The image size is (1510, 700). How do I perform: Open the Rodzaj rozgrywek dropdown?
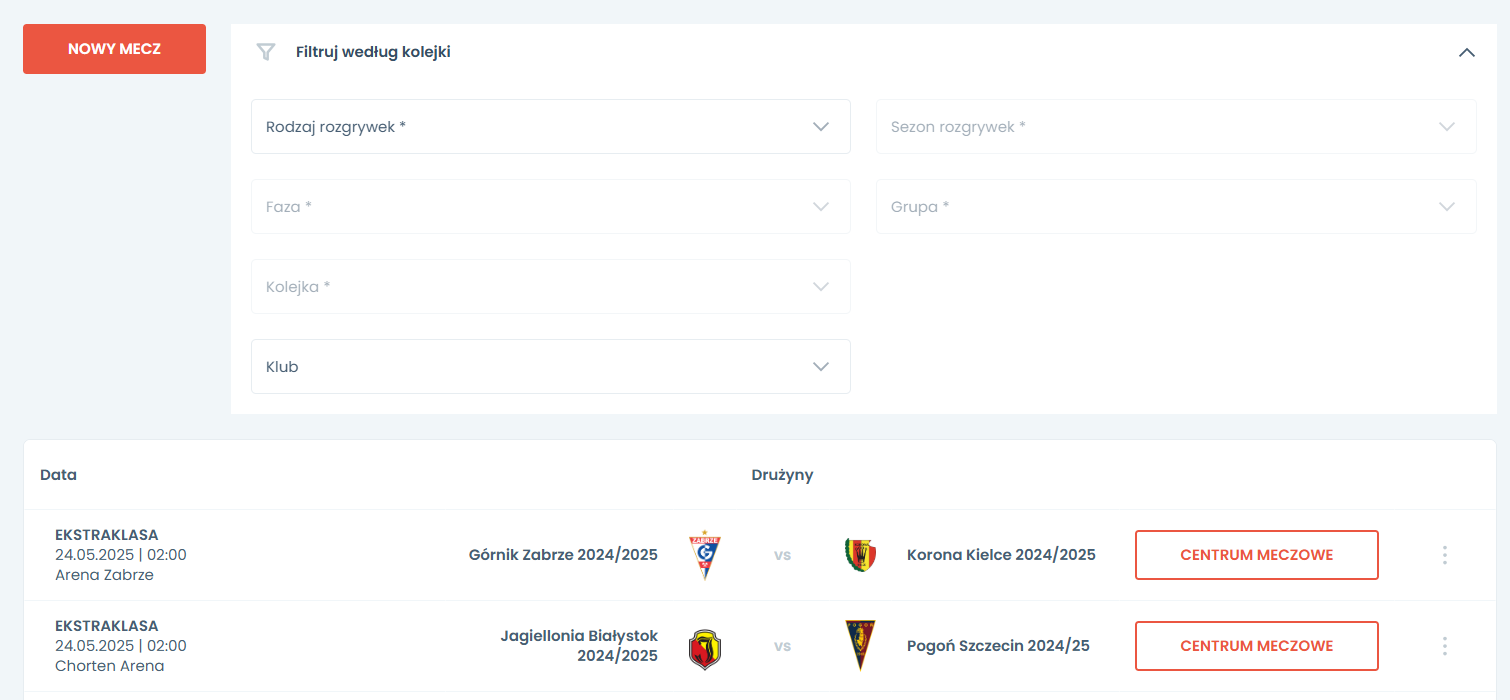click(x=550, y=127)
